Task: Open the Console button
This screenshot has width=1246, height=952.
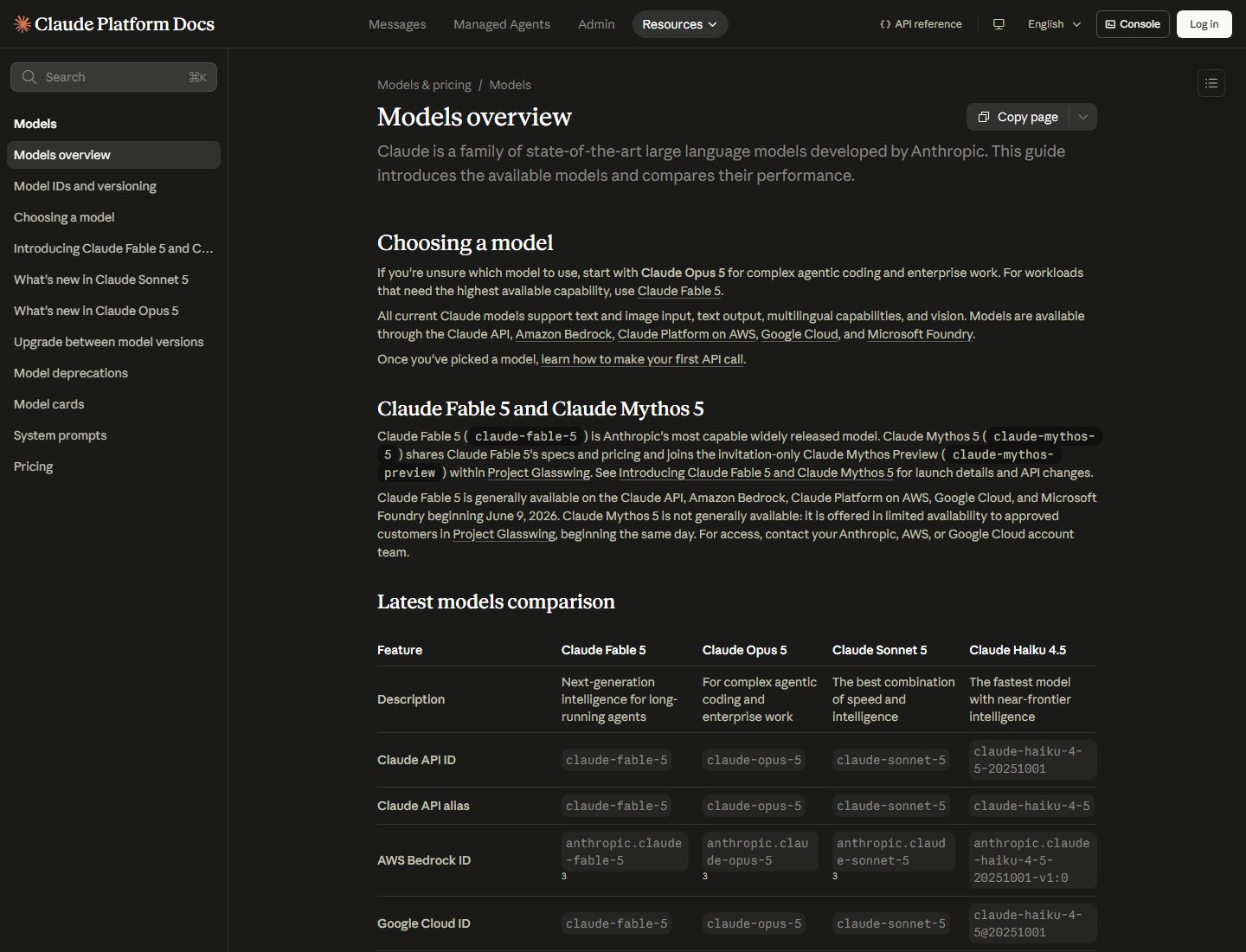Action: 1133,24
